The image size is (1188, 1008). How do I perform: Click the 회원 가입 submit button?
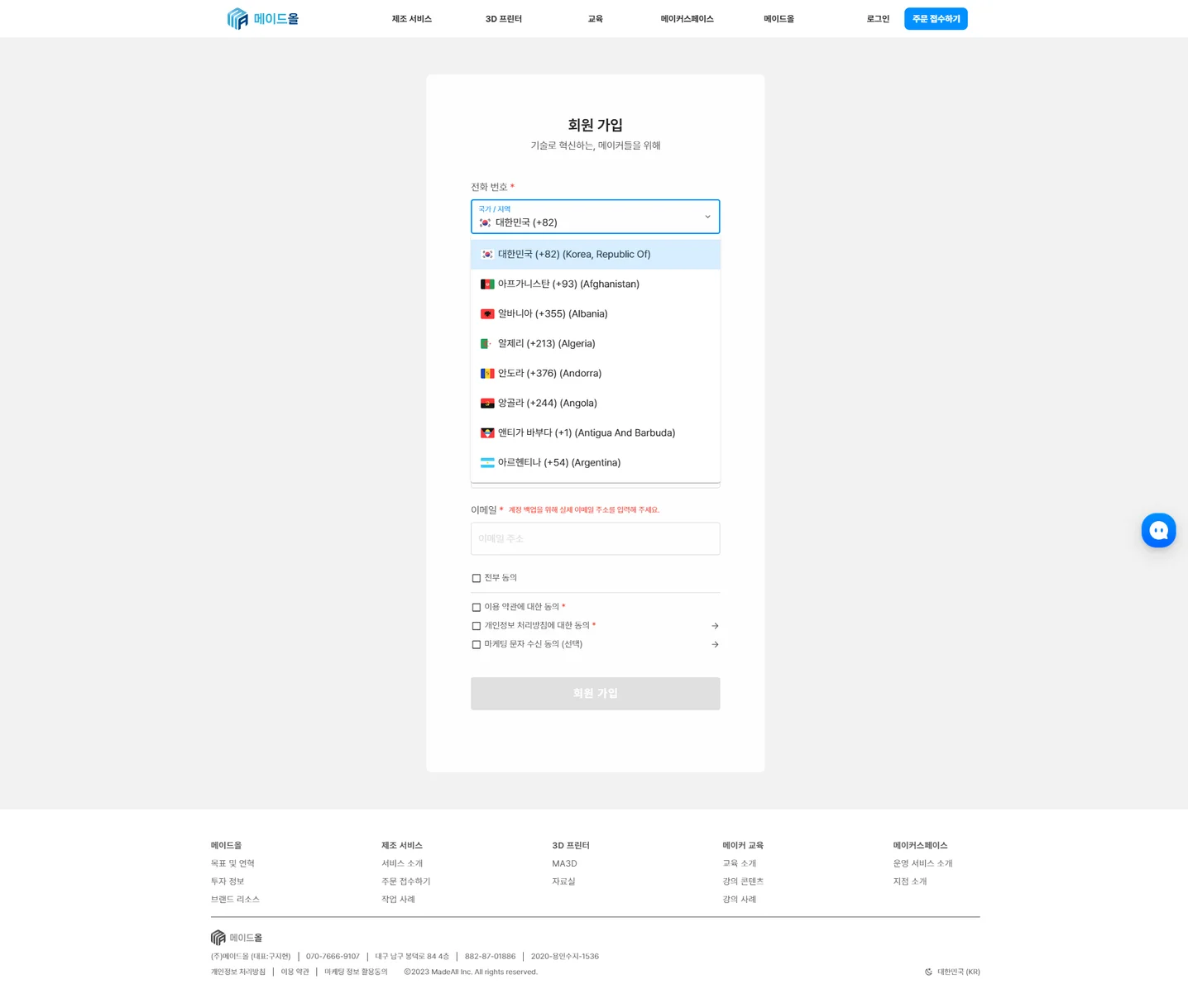595,694
